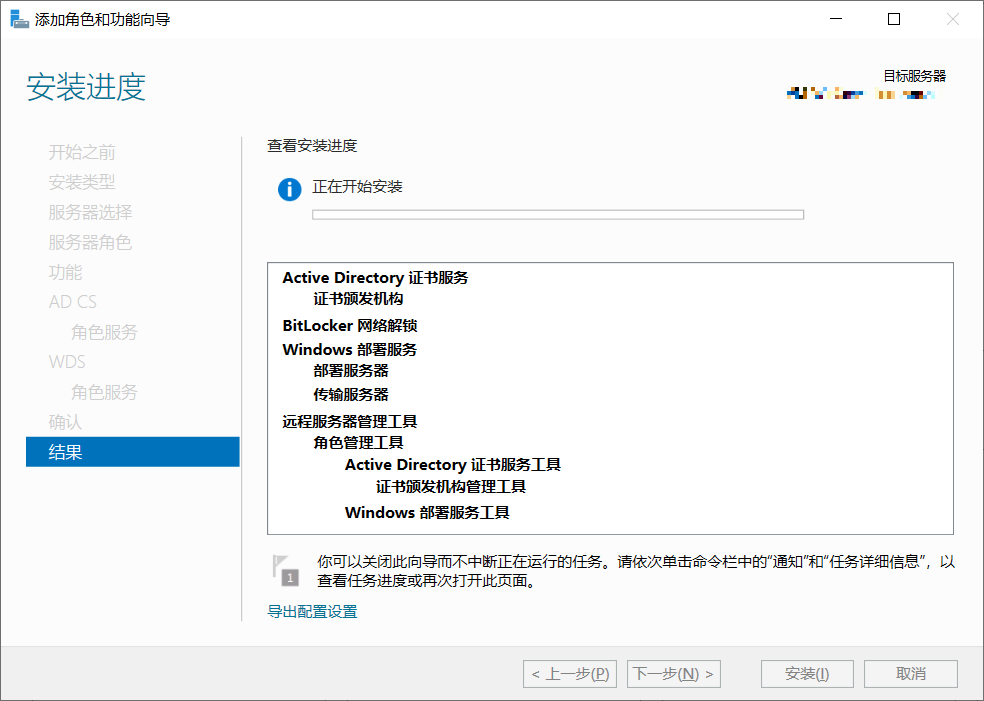Click the blue information icon beside 正在开始安装
984x701 pixels.
[x=288, y=188]
